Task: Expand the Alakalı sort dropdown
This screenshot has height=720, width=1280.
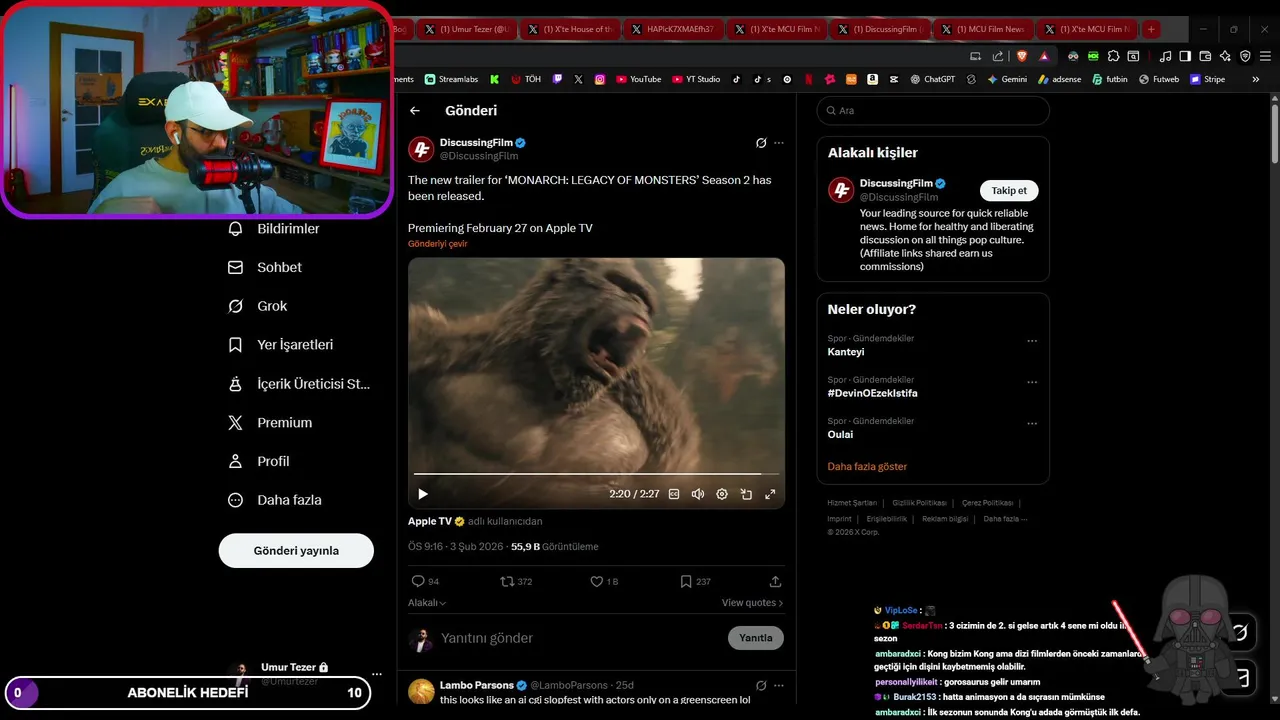Action: [427, 603]
